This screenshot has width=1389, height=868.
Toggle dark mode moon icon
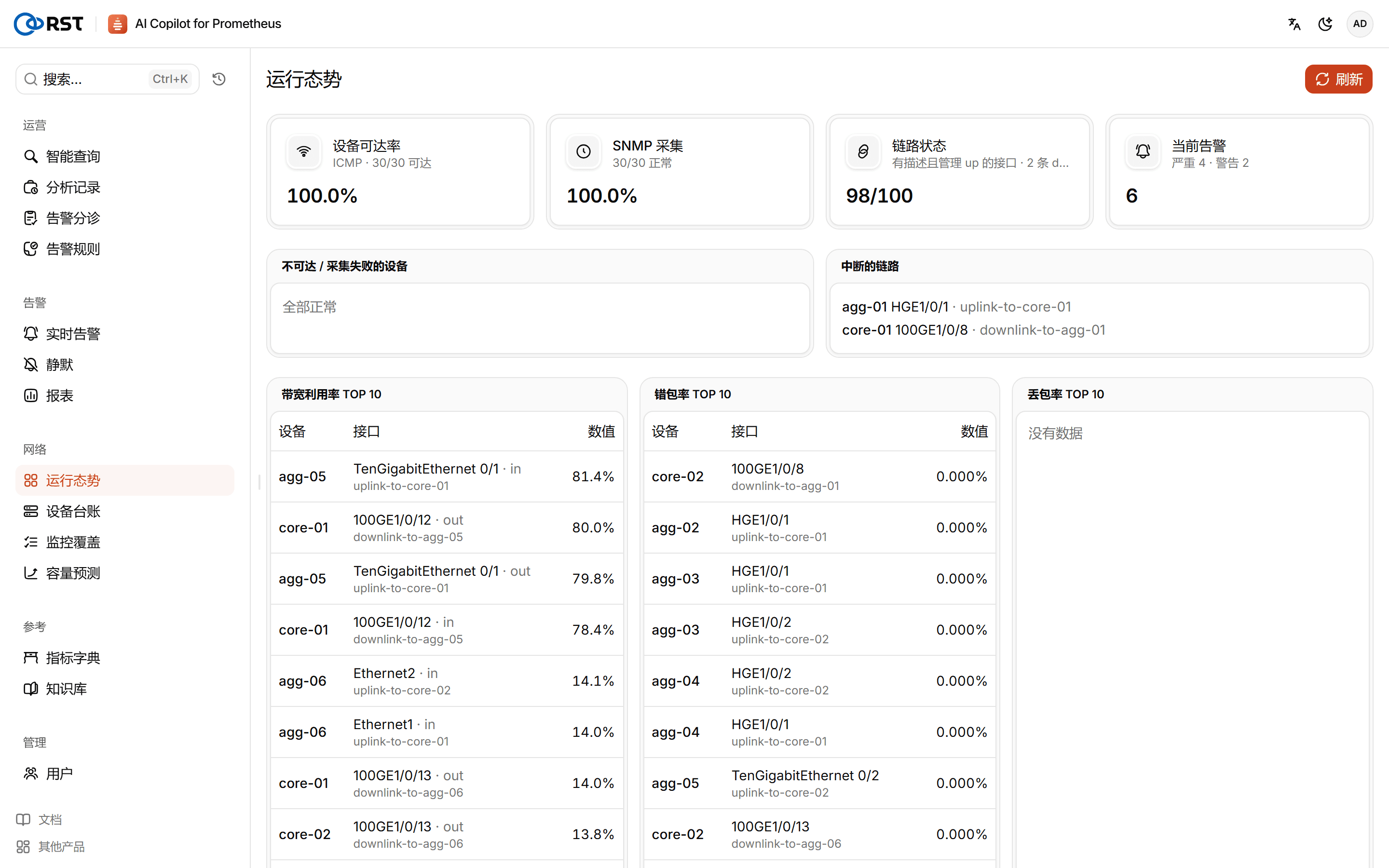[x=1325, y=24]
